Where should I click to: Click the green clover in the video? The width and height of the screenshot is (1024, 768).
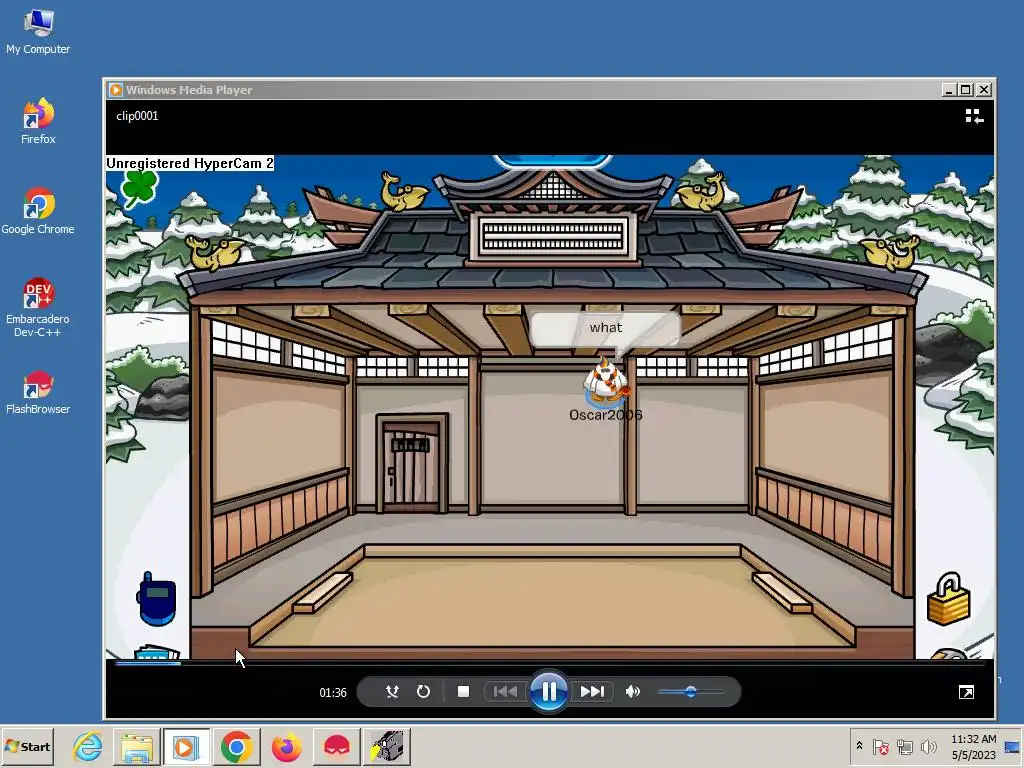pos(139,188)
